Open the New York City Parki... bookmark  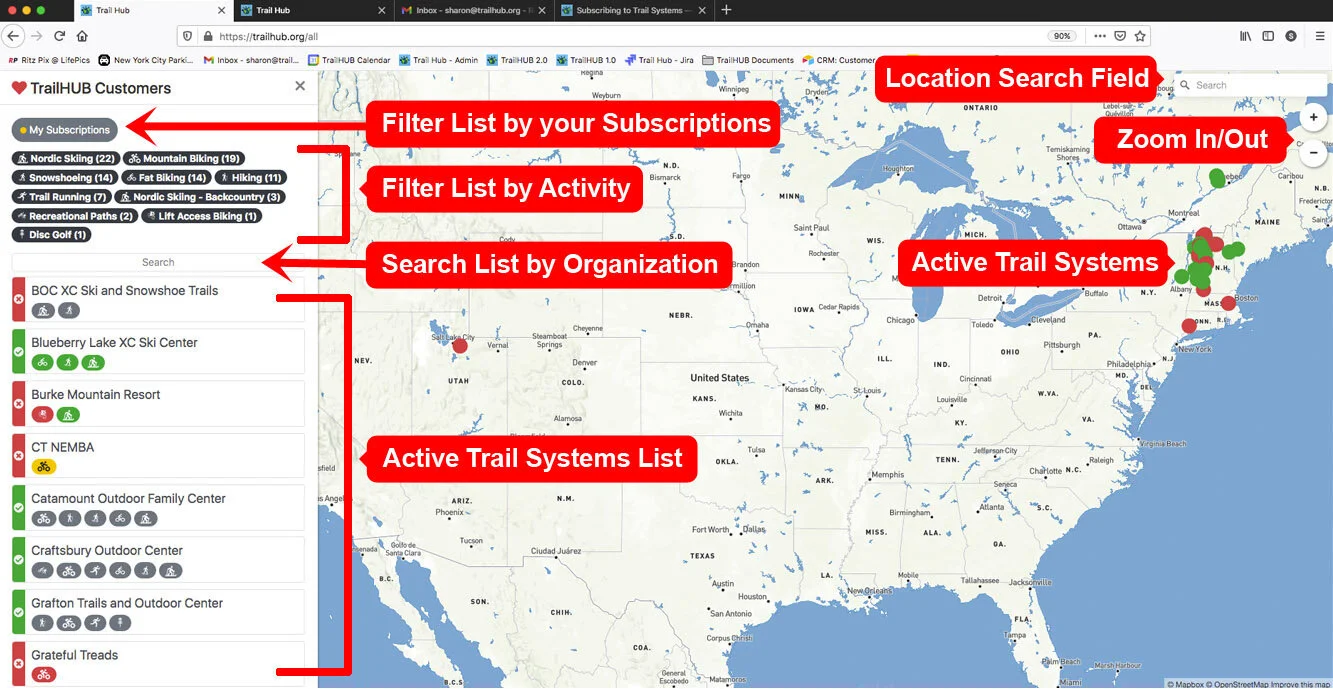[146, 60]
